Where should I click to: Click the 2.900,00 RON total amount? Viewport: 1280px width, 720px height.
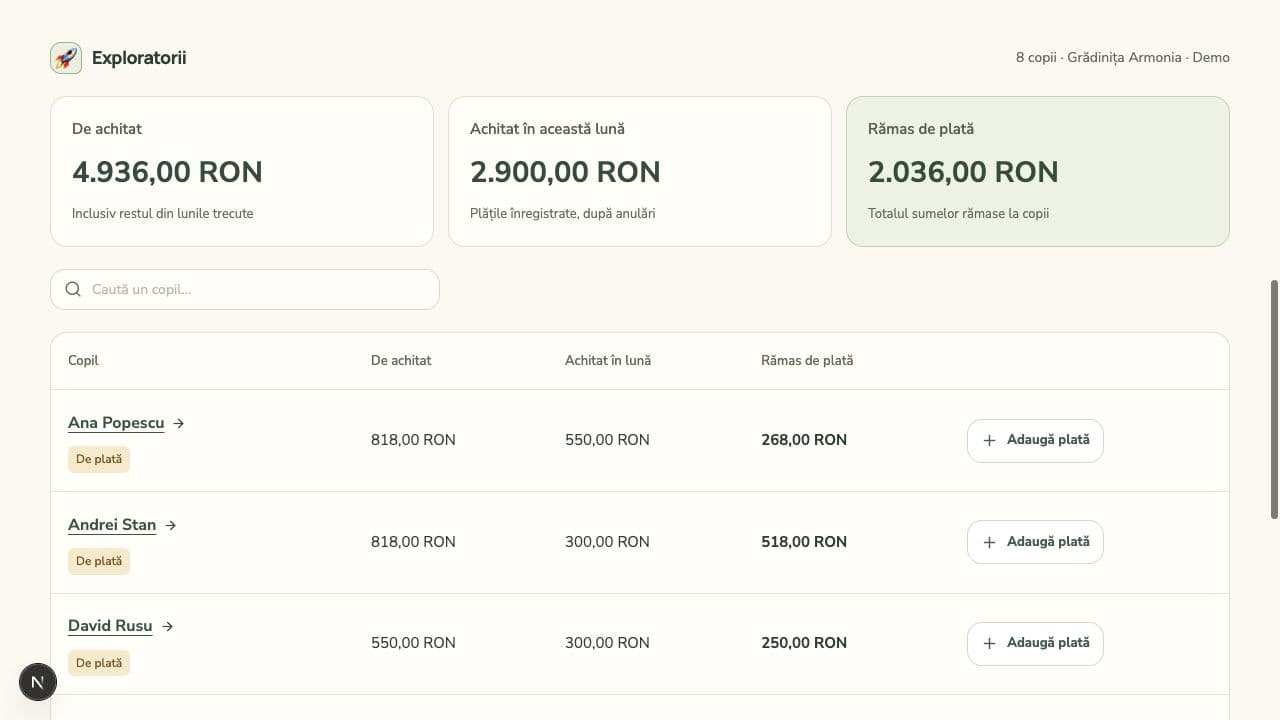(565, 172)
